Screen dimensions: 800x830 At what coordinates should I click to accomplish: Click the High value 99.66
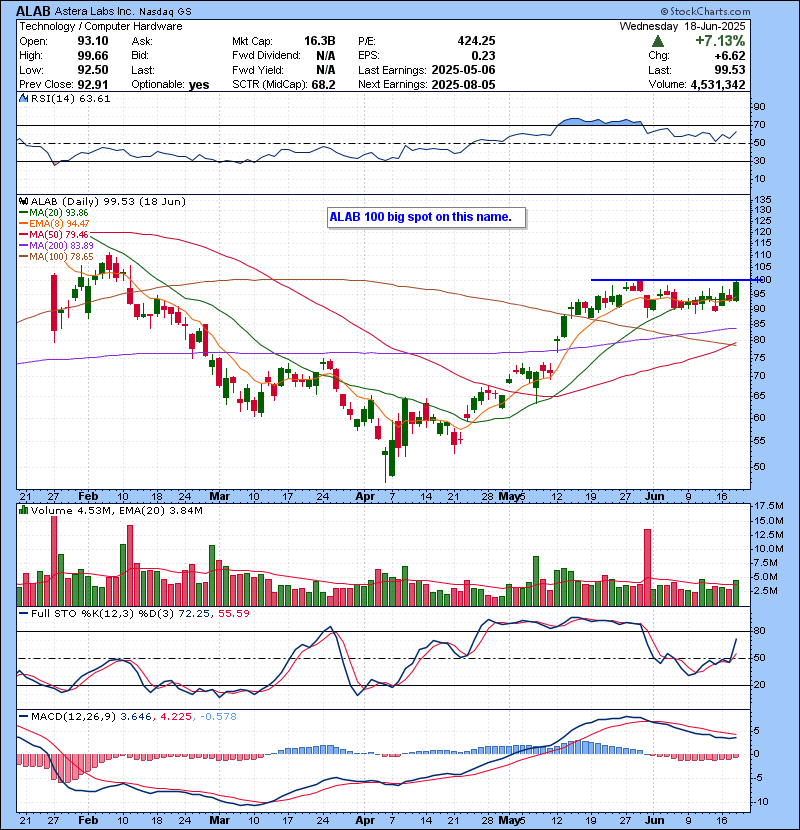pos(93,56)
